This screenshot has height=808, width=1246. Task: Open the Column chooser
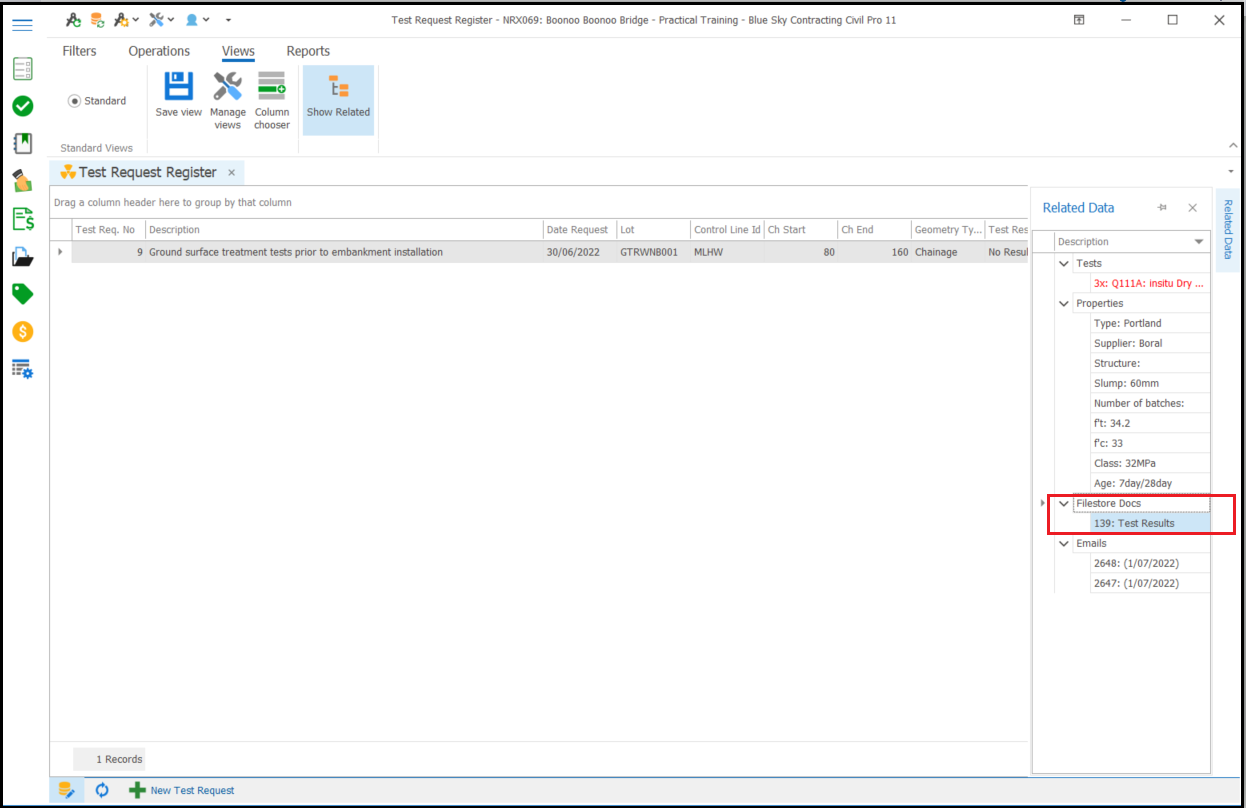(271, 88)
